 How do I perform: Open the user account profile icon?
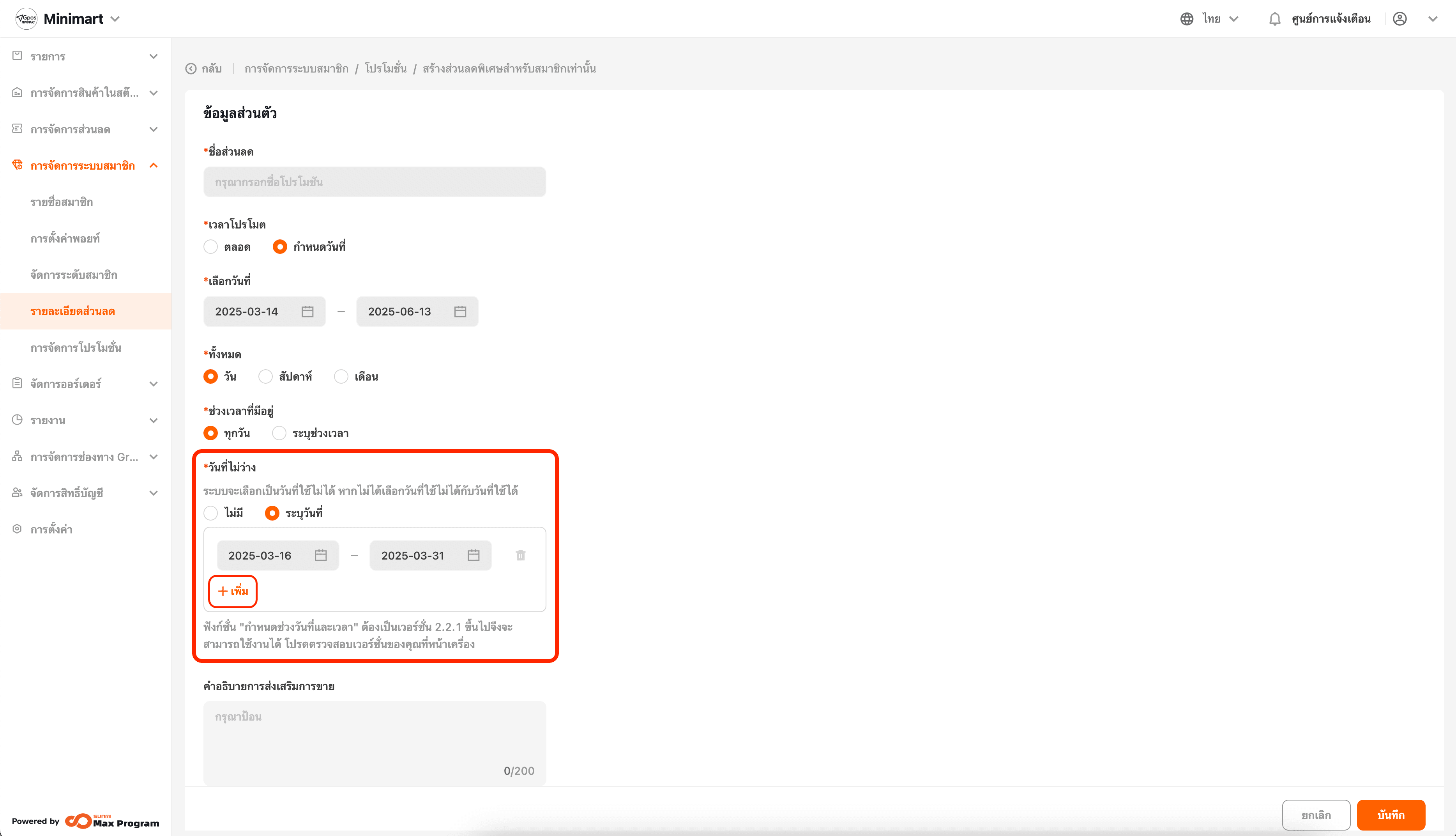click(x=1399, y=19)
